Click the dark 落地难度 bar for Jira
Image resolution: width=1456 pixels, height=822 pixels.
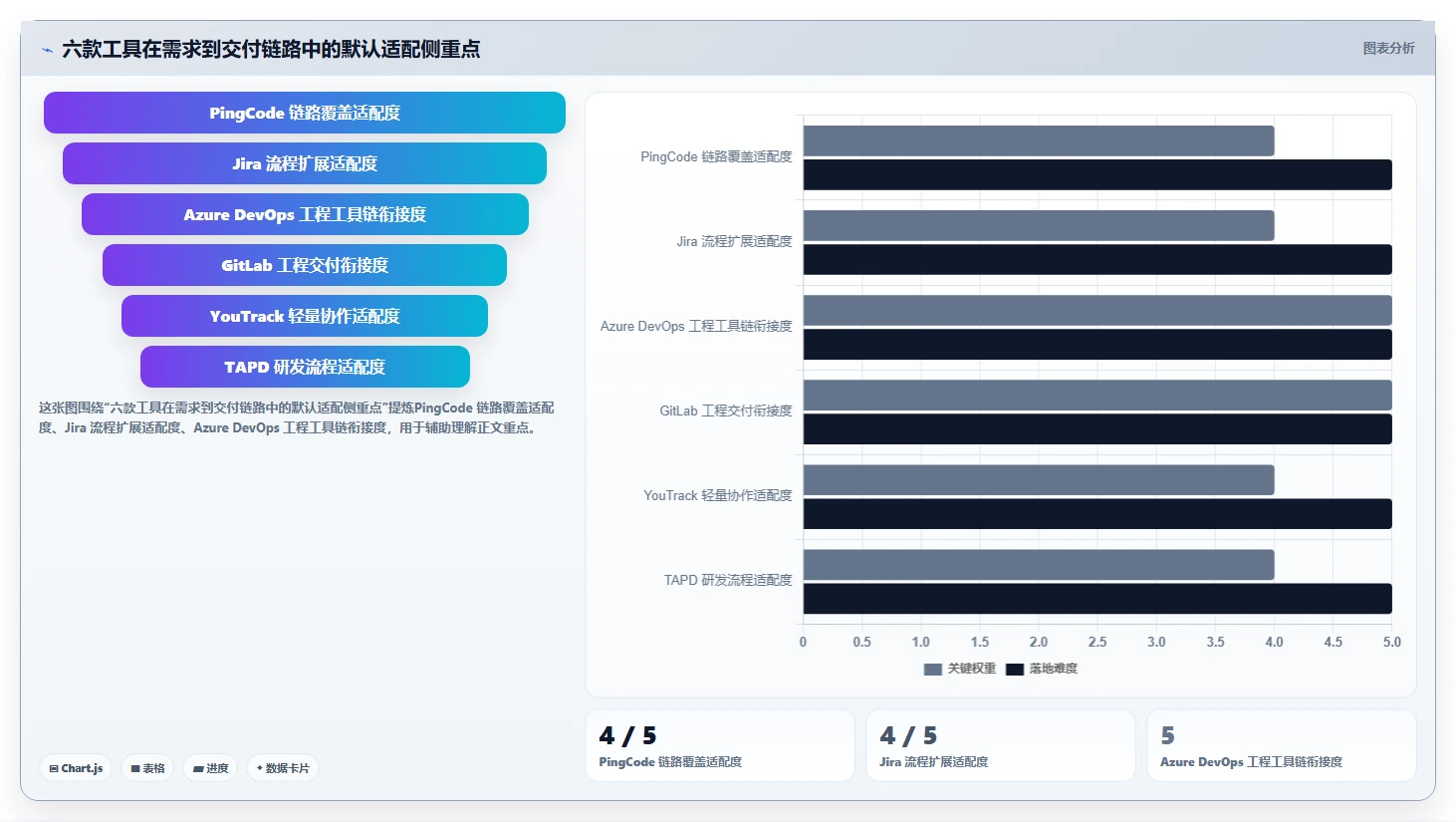pyautogui.click(x=1097, y=259)
